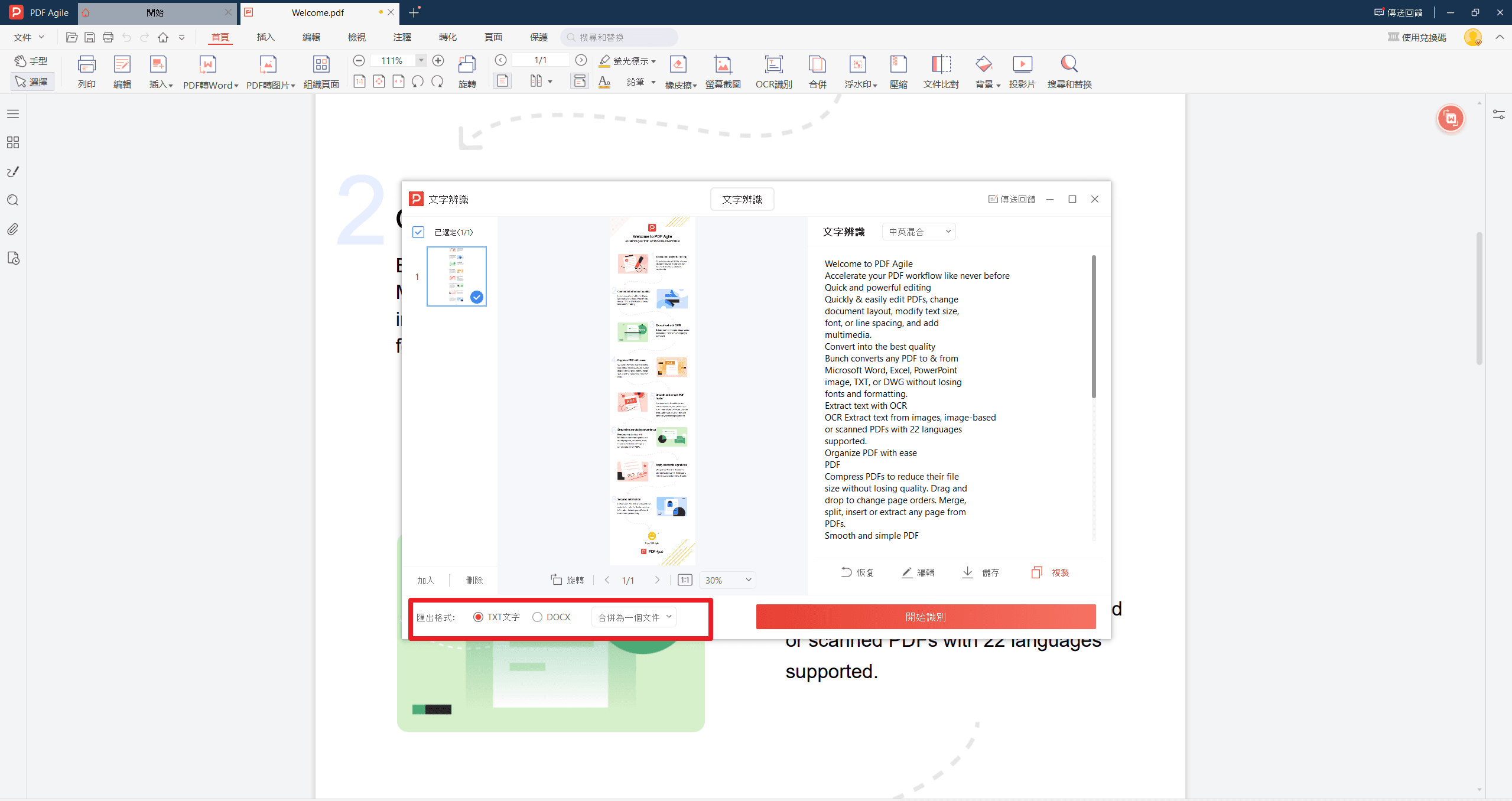Activate the Select tool (選擇)
The width and height of the screenshot is (1512, 801).
[x=32, y=82]
